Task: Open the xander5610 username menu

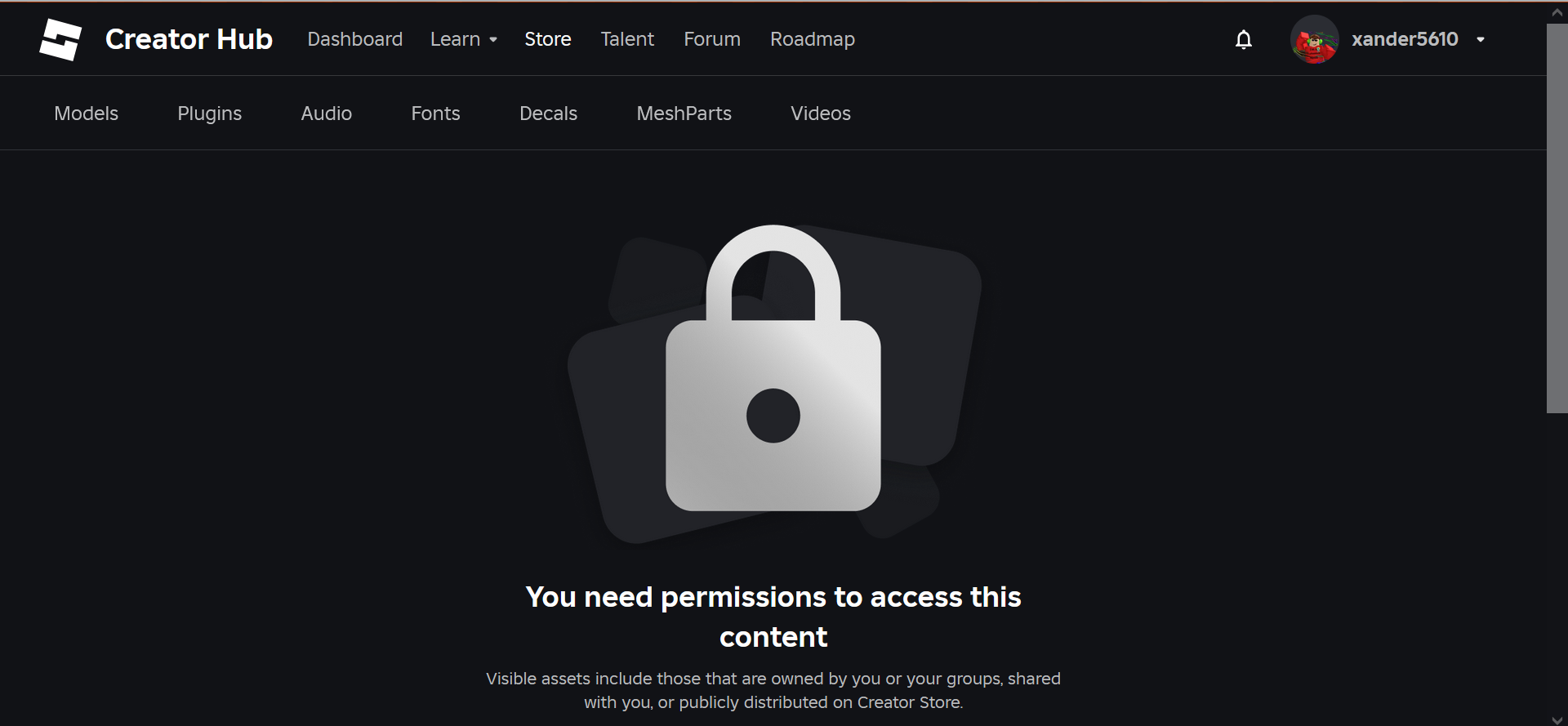Action: [x=1405, y=39]
